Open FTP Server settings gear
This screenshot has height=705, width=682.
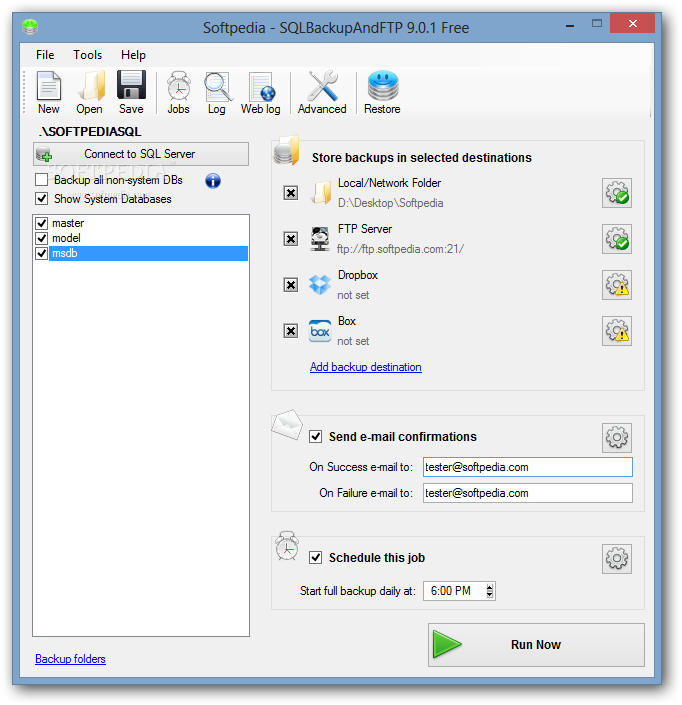point(617,239)
